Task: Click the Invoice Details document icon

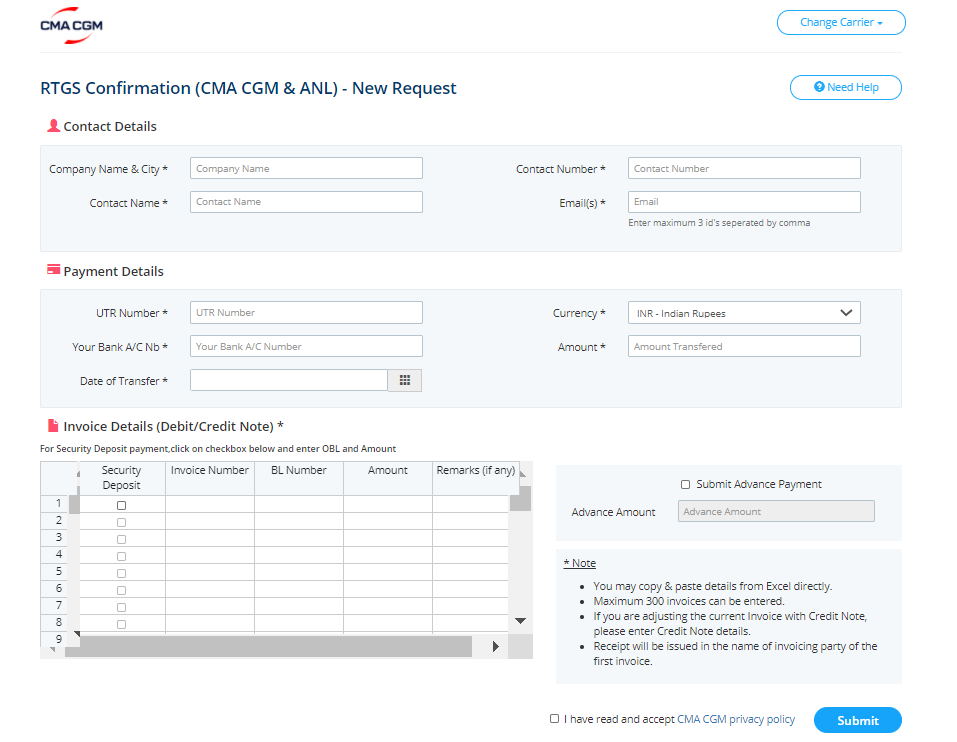Action: coord(53,426)
